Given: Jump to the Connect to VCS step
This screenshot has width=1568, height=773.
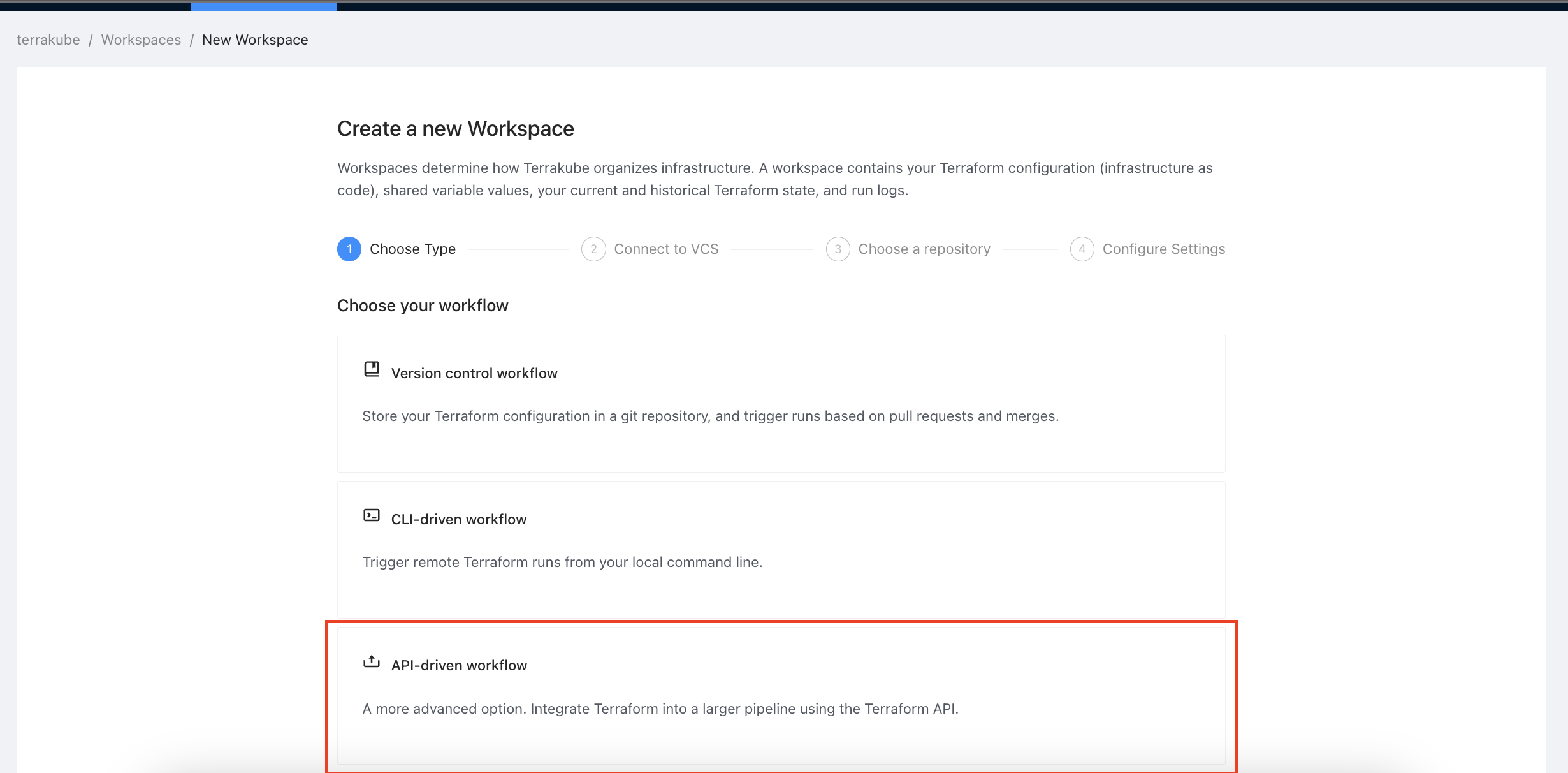Looking at the screenshot, I should tap(666, 249).
